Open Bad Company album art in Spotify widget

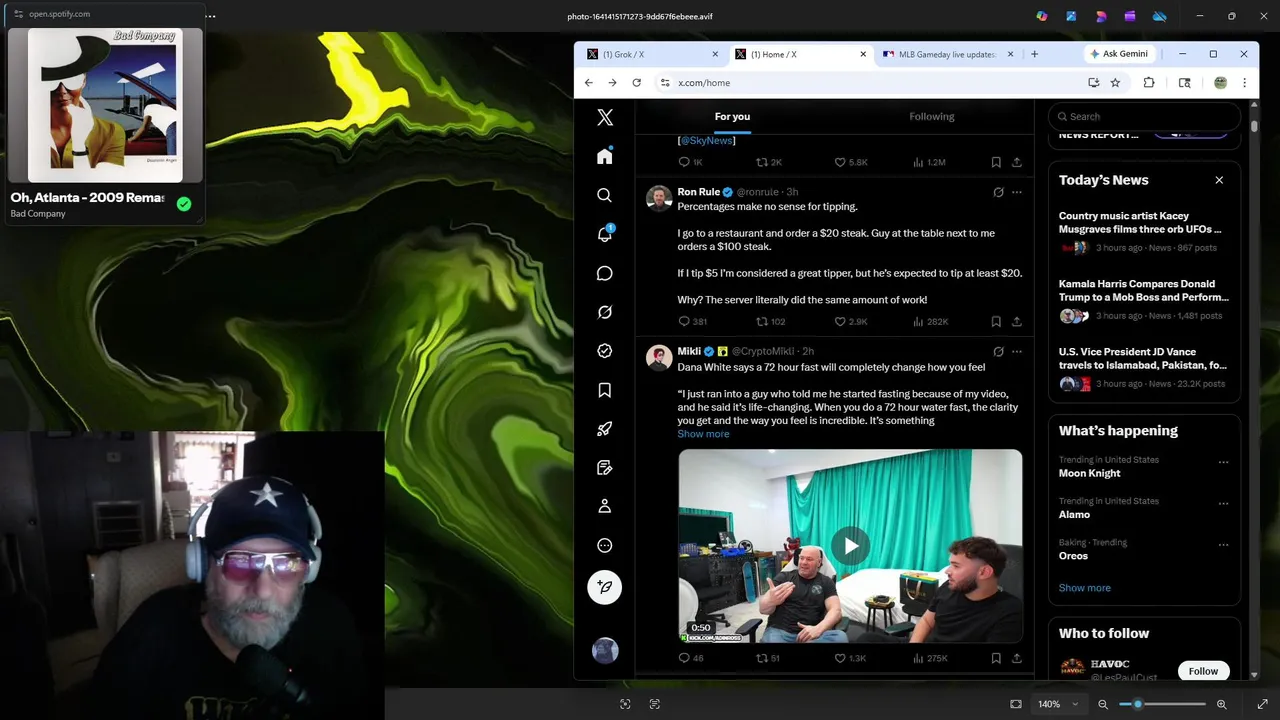pyautogui.click(x=105, y=105)
